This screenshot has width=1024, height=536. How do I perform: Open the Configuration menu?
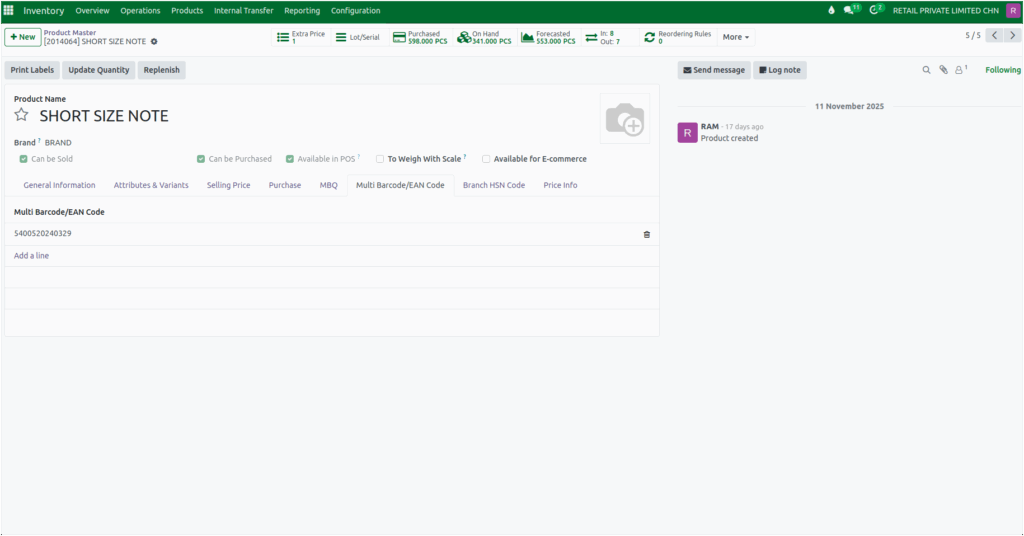pos(355,10)
